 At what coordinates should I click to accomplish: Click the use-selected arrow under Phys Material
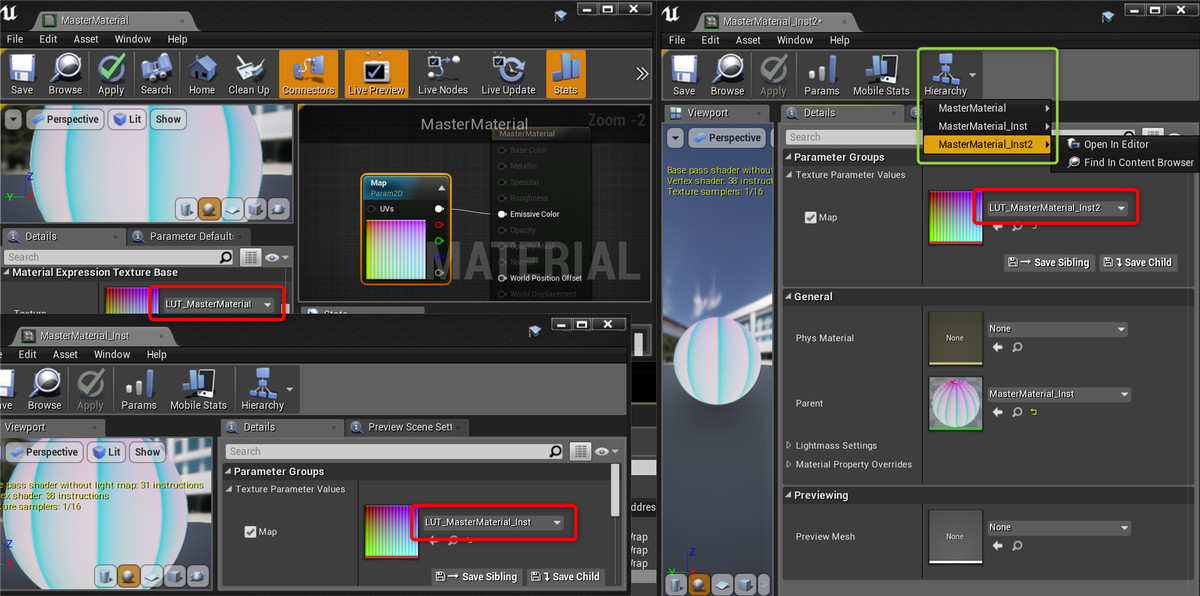(997, 347)
